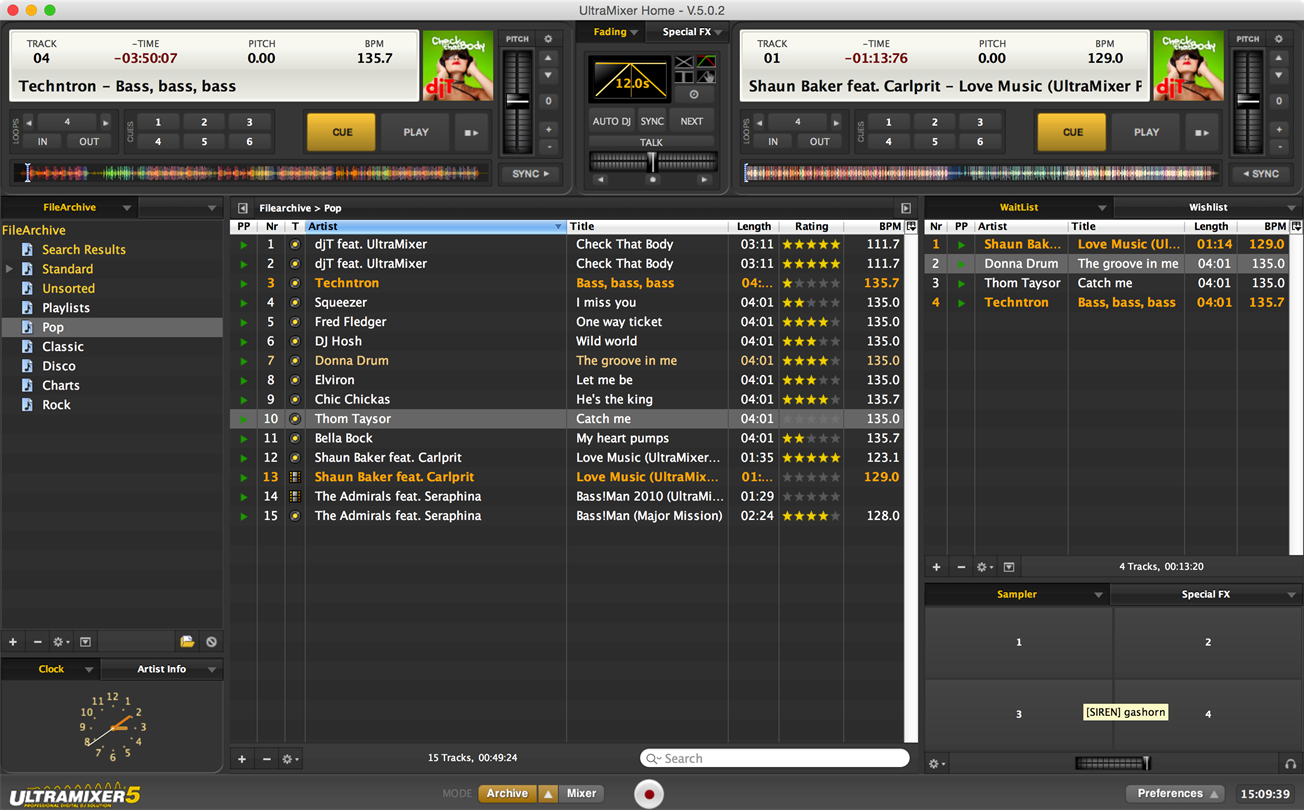Screen dimensions: 1304x810
Task: Center the crossfader with the dot button
Action: 653,180
